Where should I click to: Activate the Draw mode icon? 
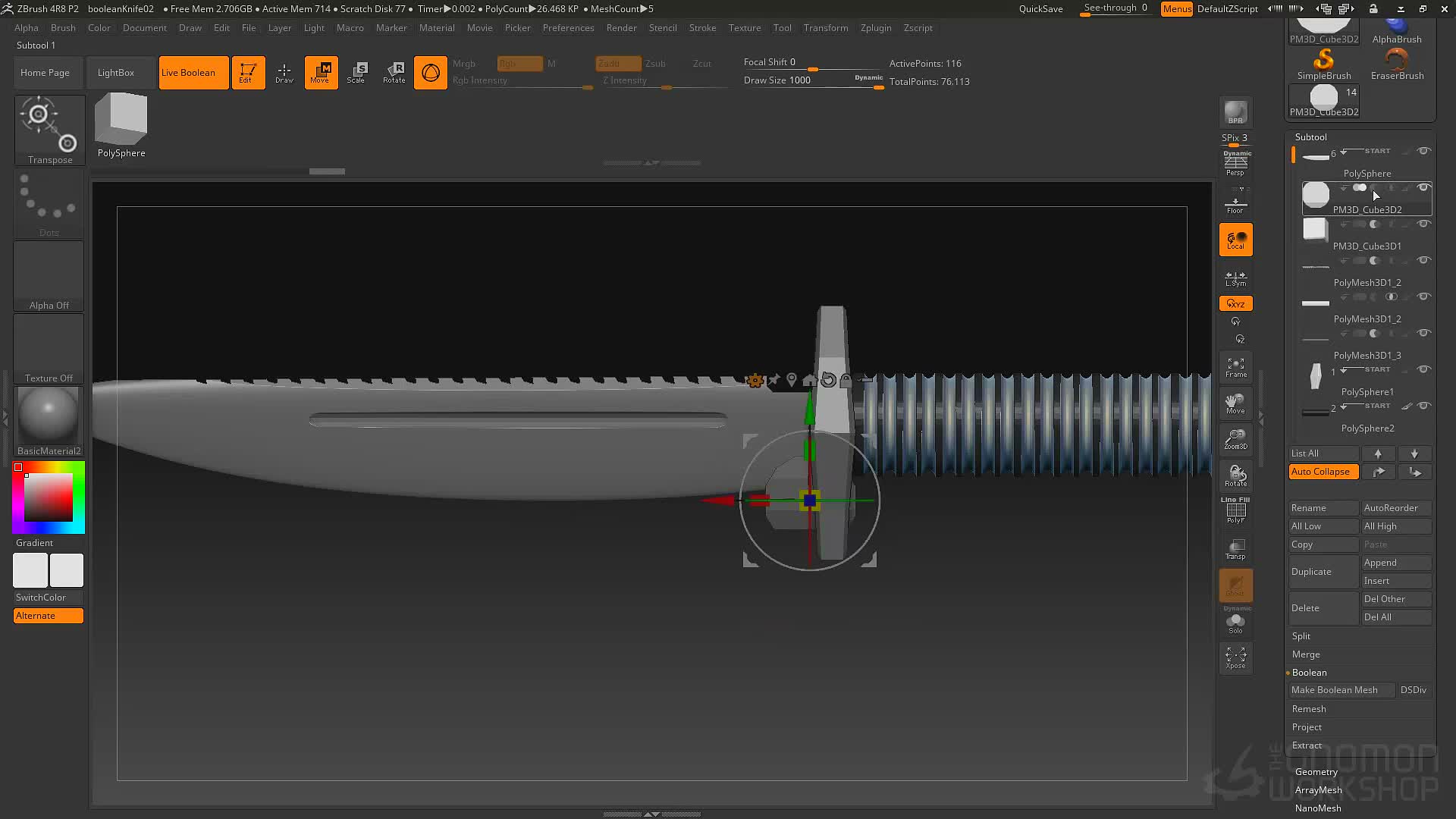[284, 73]
